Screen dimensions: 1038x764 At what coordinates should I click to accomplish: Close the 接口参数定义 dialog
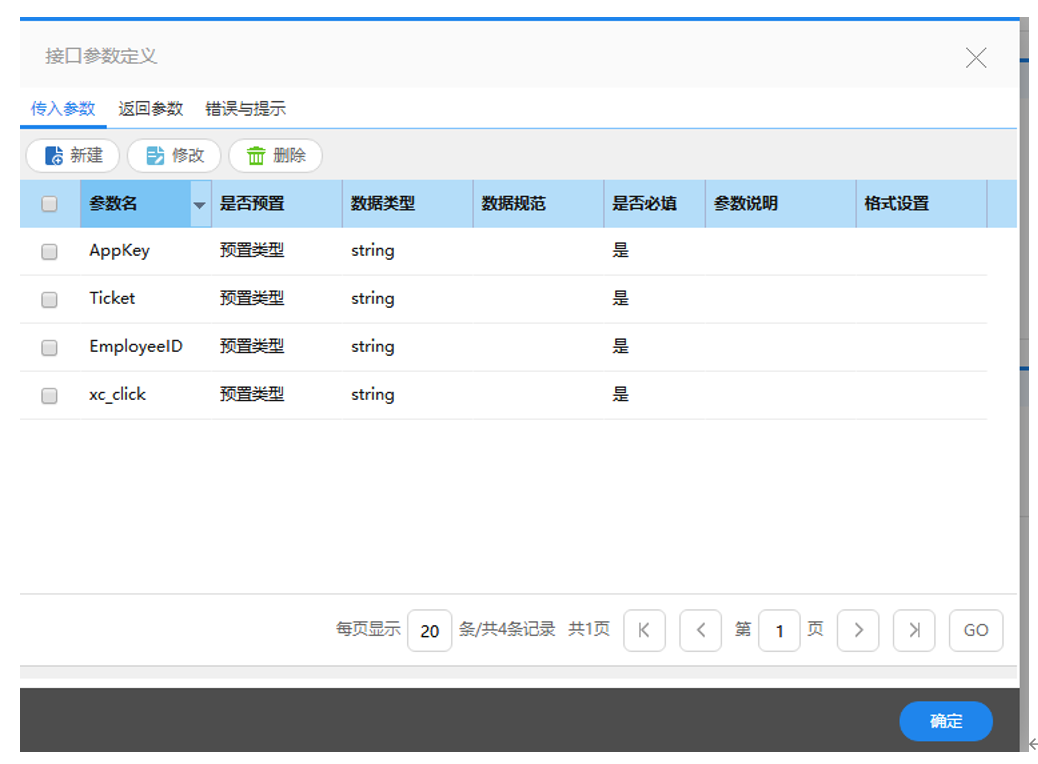click(x=976, y=58)
